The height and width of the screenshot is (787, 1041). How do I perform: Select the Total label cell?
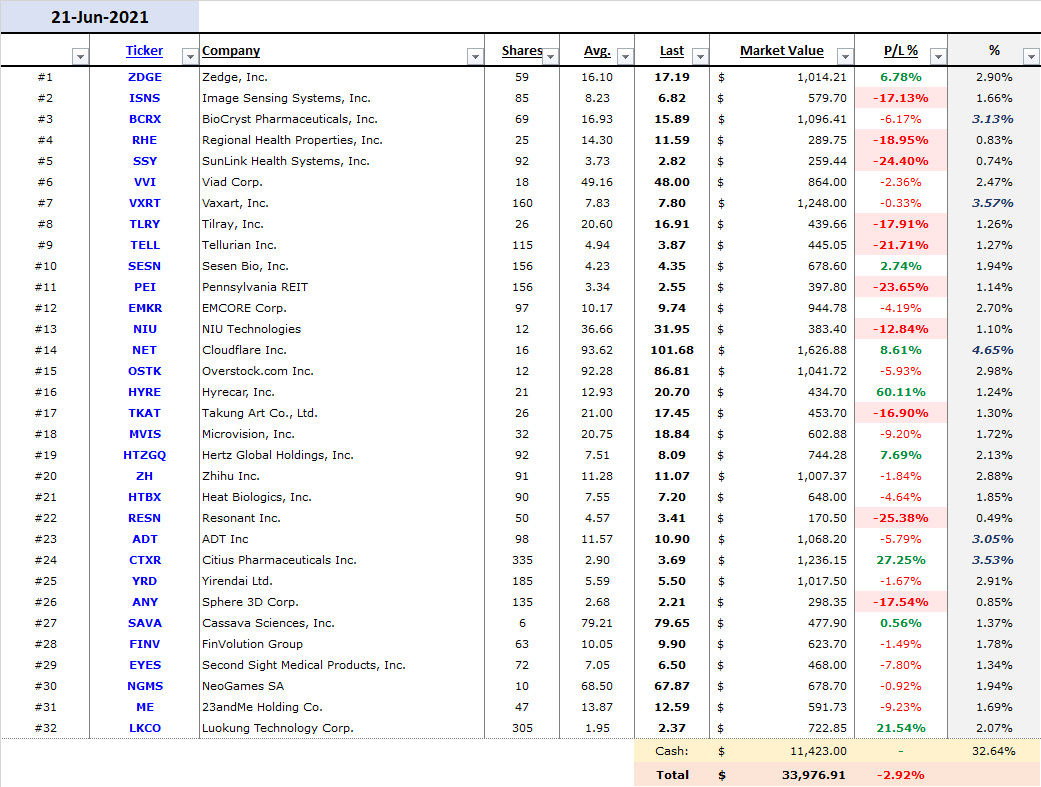672,775
